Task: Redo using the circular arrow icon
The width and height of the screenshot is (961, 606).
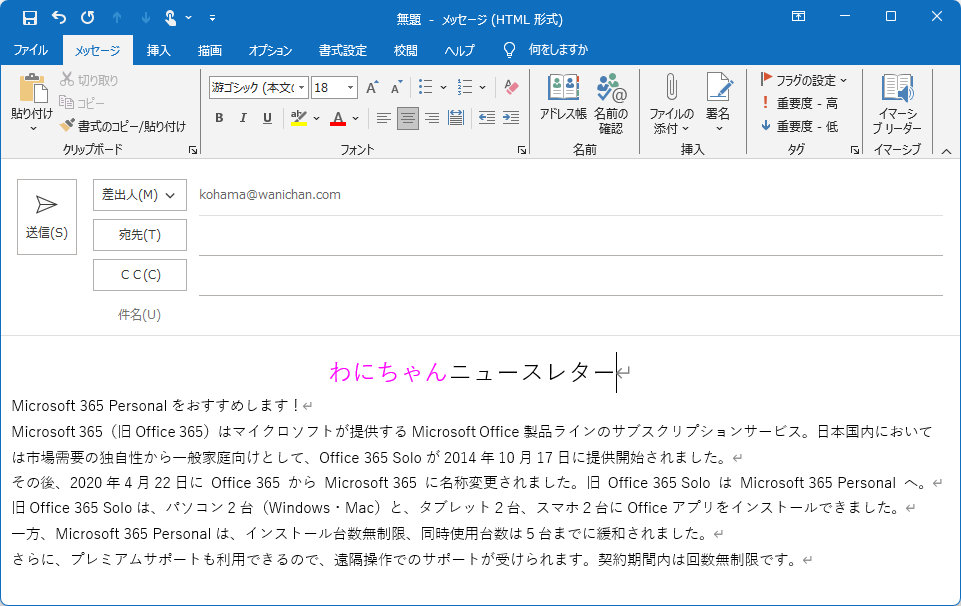Action: tap(88, 18)
